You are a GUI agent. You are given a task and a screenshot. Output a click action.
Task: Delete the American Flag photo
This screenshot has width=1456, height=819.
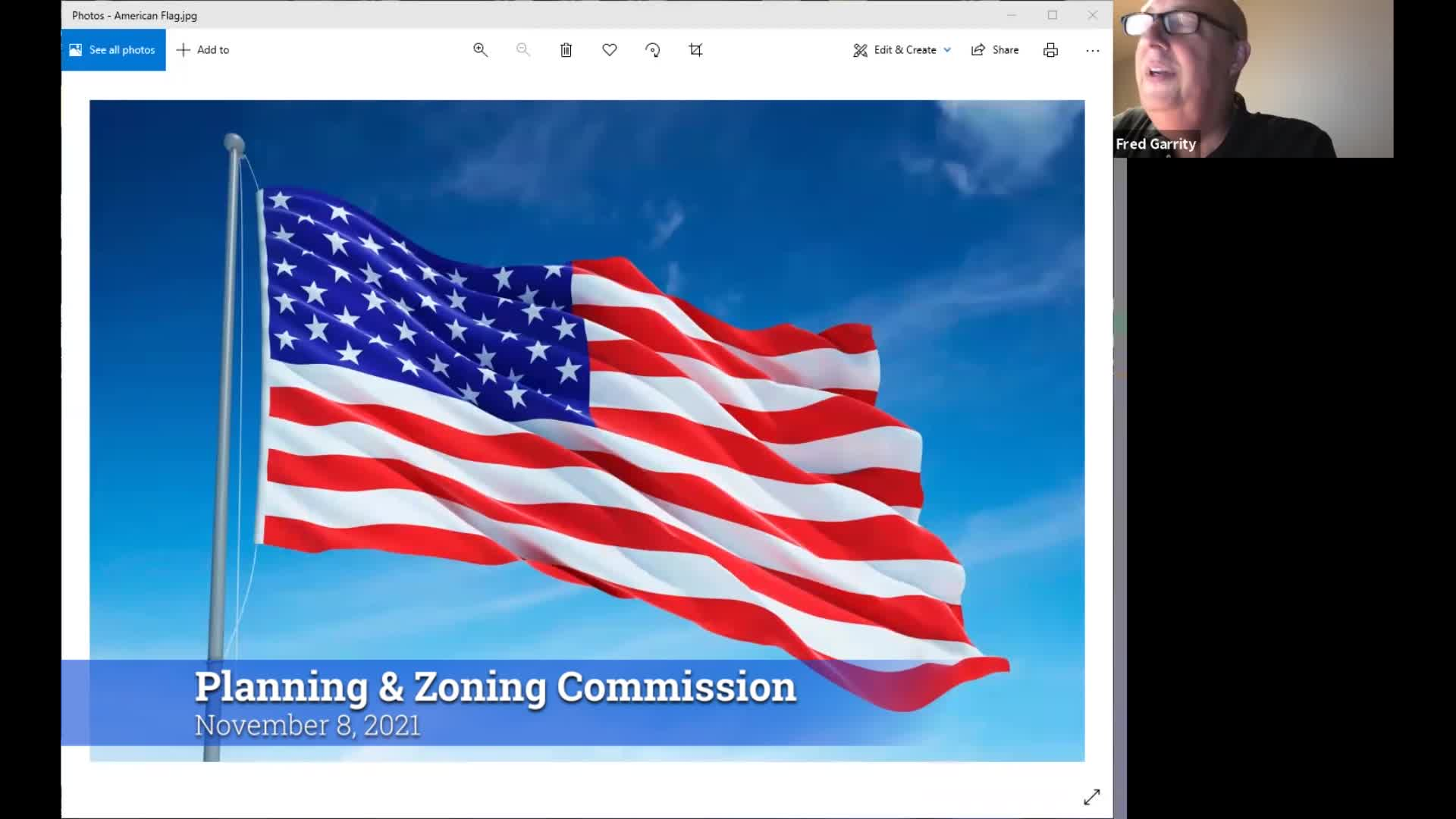coord(566,49)
